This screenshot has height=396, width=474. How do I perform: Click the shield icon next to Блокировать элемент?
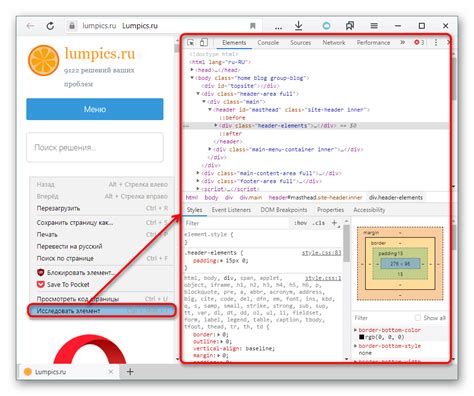click(x=40, y=272)
